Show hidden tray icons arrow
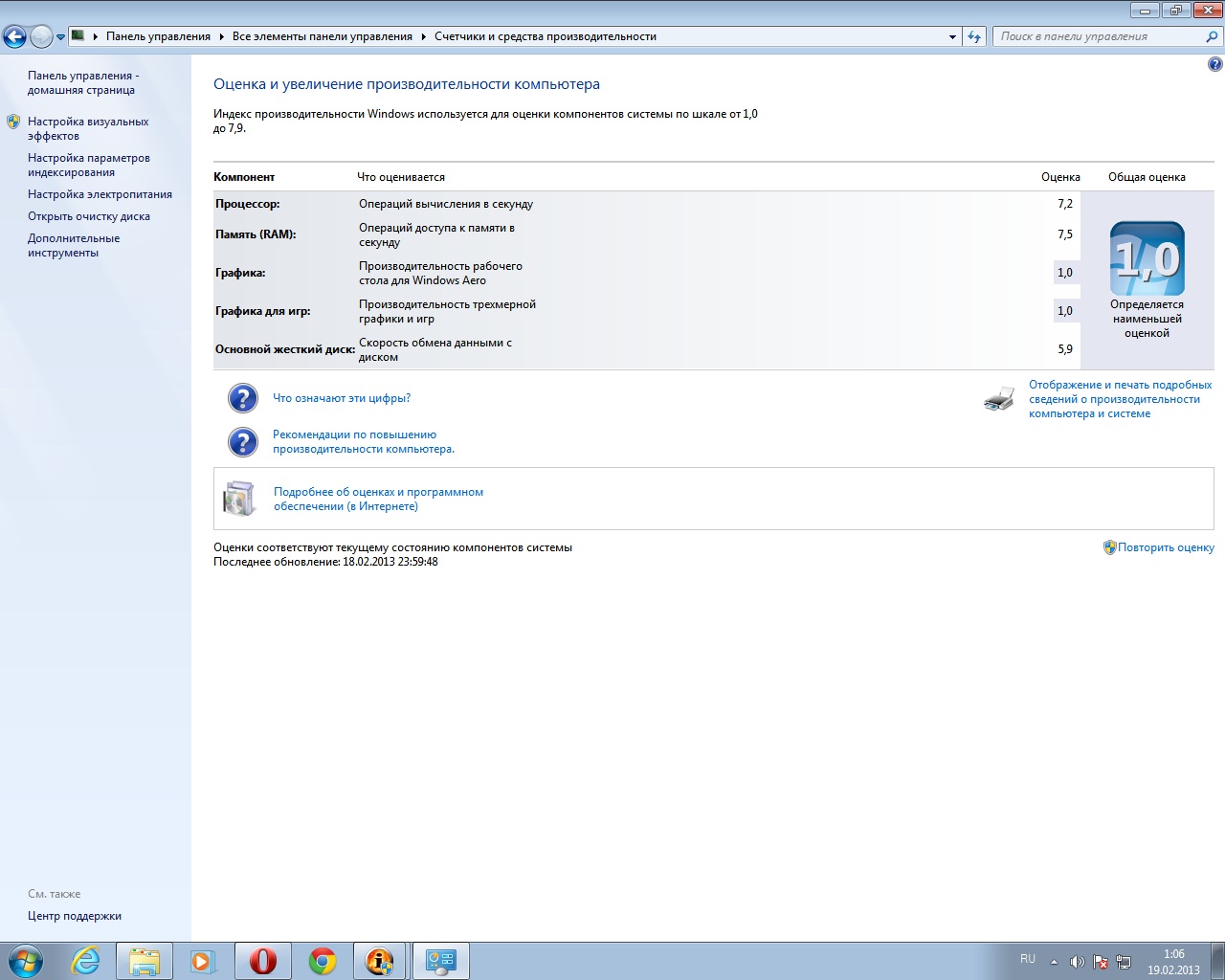This screenshot has width=1225, height=980. coord(1054,962)
